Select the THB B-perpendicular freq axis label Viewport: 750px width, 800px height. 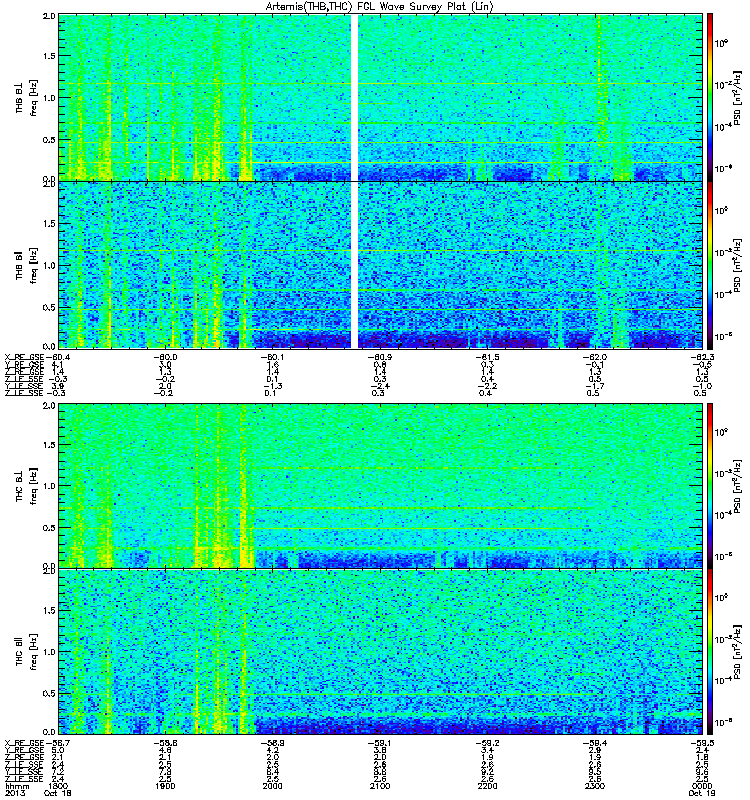click(27, 97)
